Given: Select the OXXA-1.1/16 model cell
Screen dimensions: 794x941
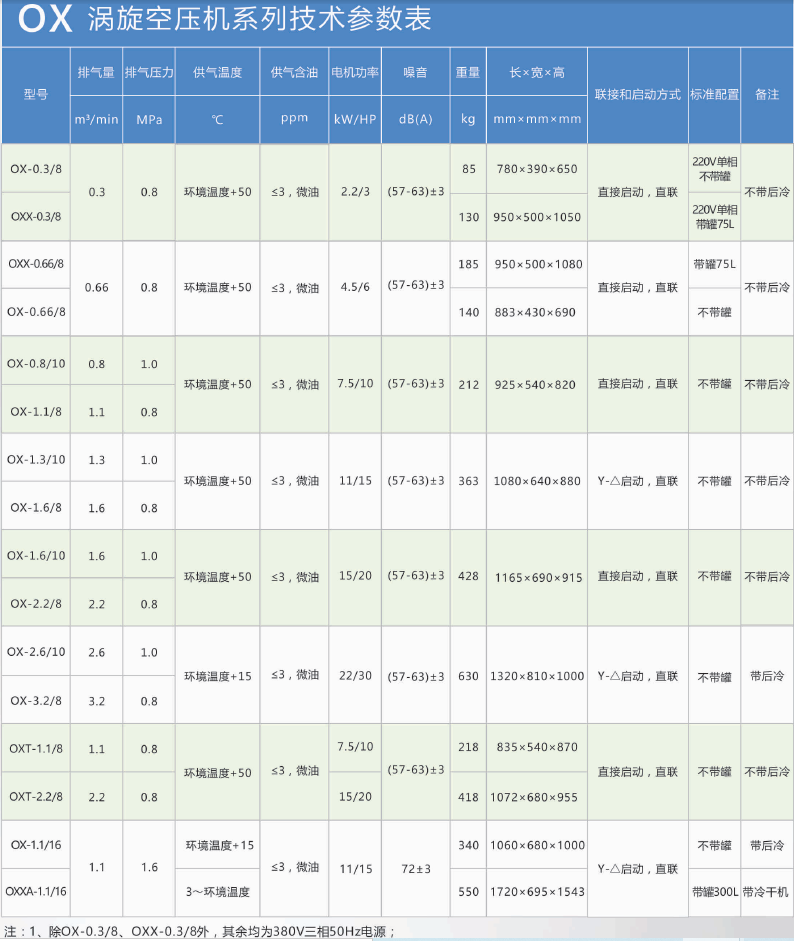Looking at the screenshot, I should [x=35, y=892].
